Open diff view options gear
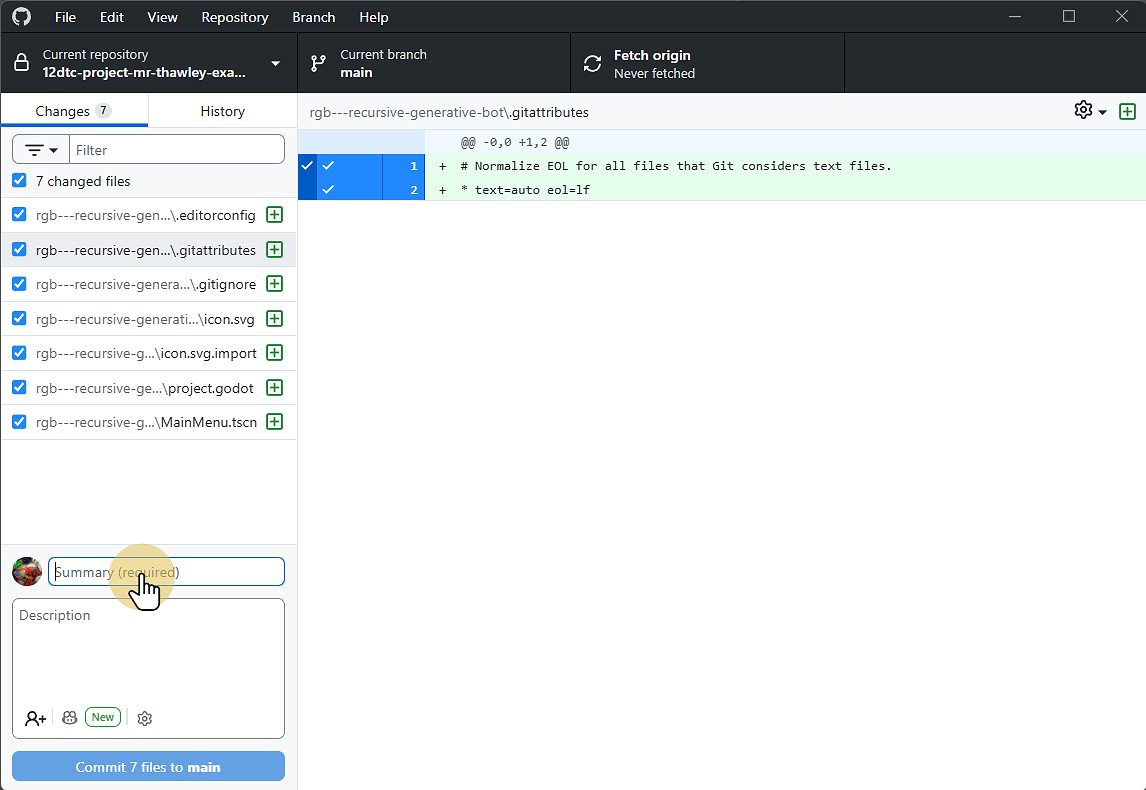This screenshot has height=790, width=1146. pyautogui.click(x=1081, y=111)
